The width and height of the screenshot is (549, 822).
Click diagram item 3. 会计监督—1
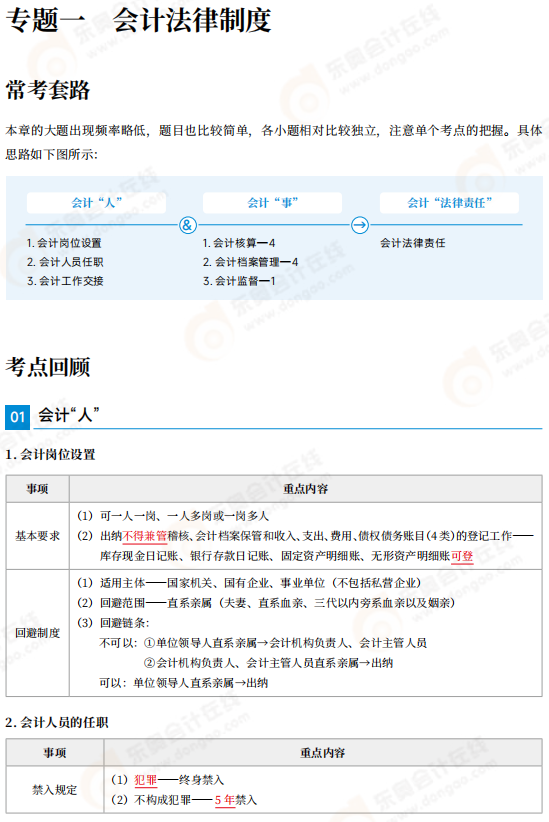point(239,281)
